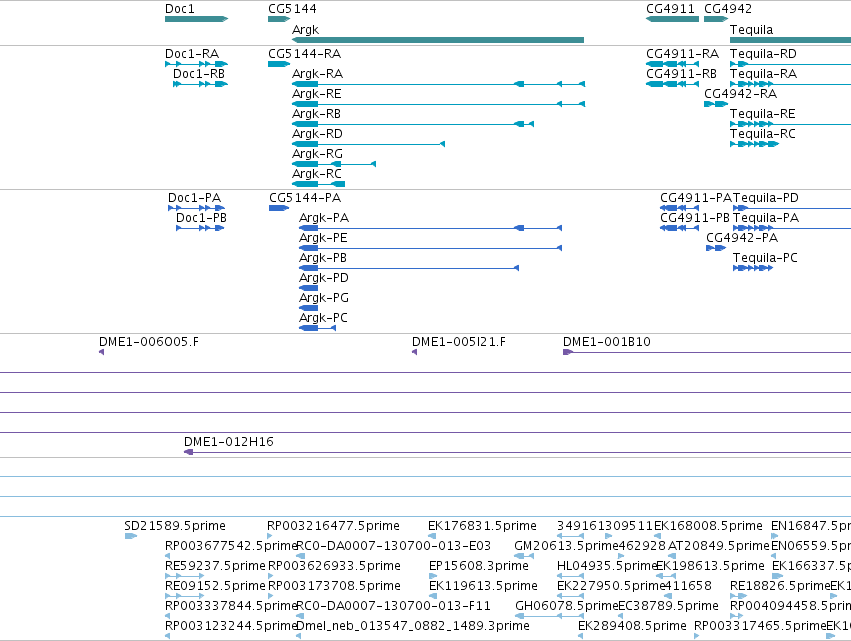This screenshot has width=851, height=641.
Task: Select the CG4942 gene label
Action: coord(728,9)
